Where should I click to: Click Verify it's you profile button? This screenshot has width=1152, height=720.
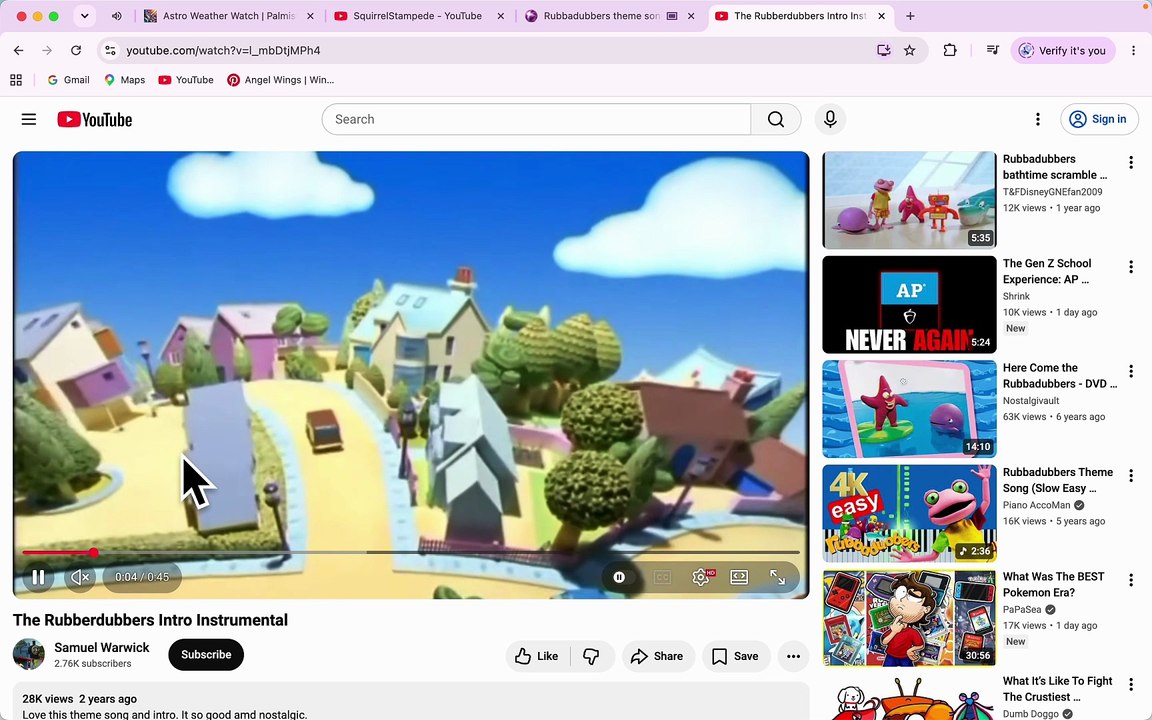(1062, 50)
